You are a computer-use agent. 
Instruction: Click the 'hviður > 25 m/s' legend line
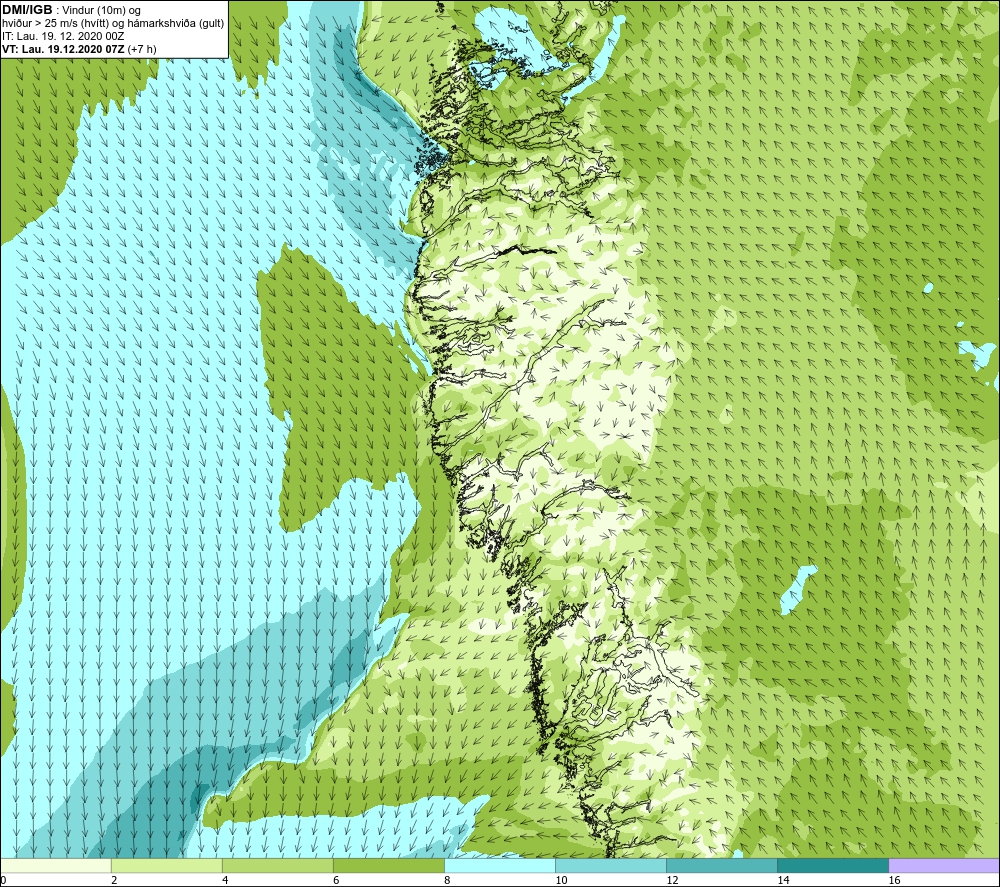click(113, 24)
